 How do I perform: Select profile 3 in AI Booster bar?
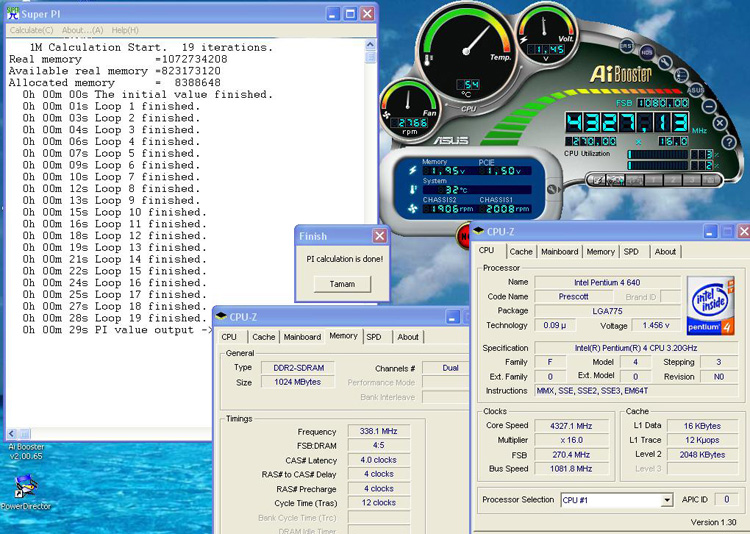coord(692,180)
